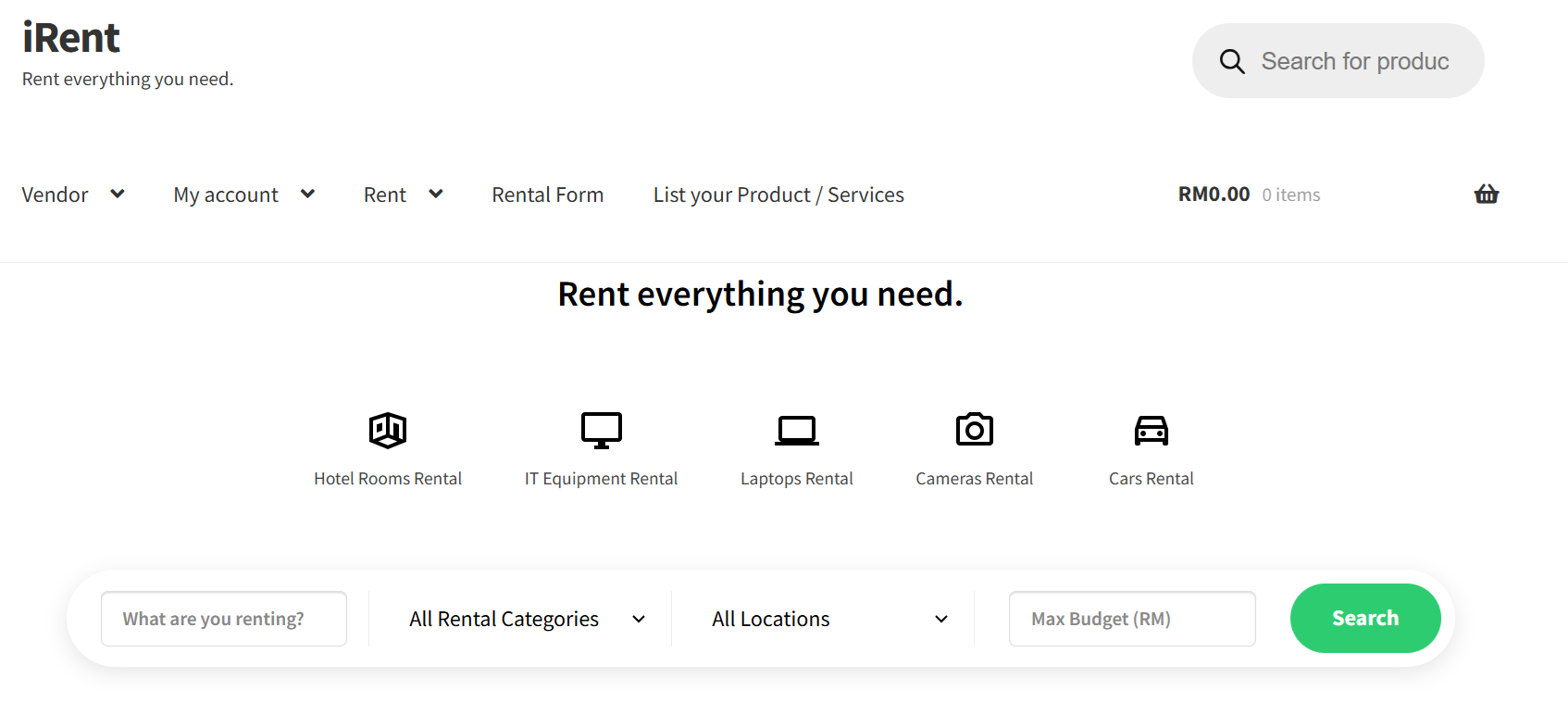Expand the My account submenu arrow
The image size is (1568, 703).
[x=308, y=195]
